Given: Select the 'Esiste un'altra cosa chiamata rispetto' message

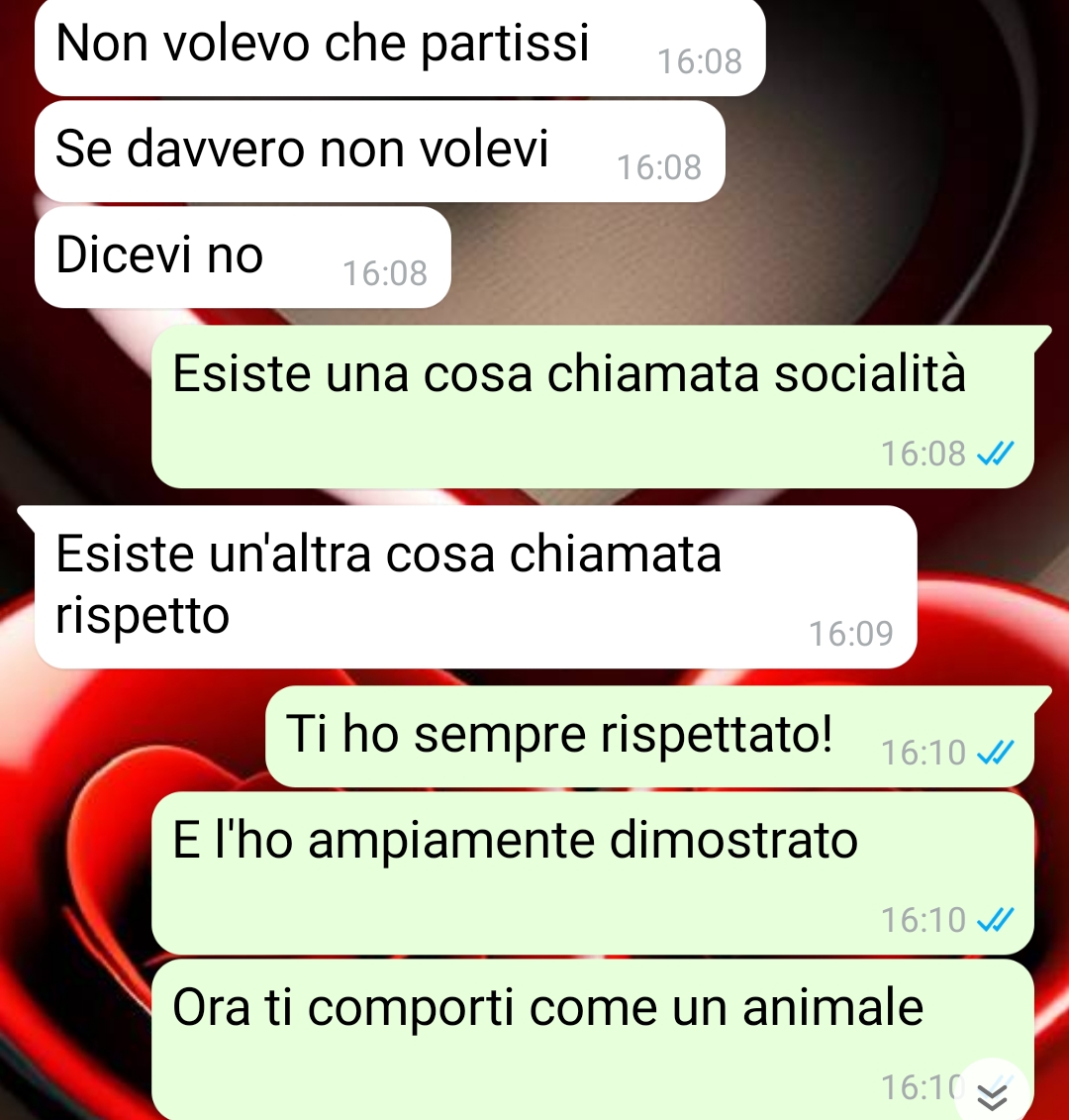Looking at the screenshot, I should (475, 587).
